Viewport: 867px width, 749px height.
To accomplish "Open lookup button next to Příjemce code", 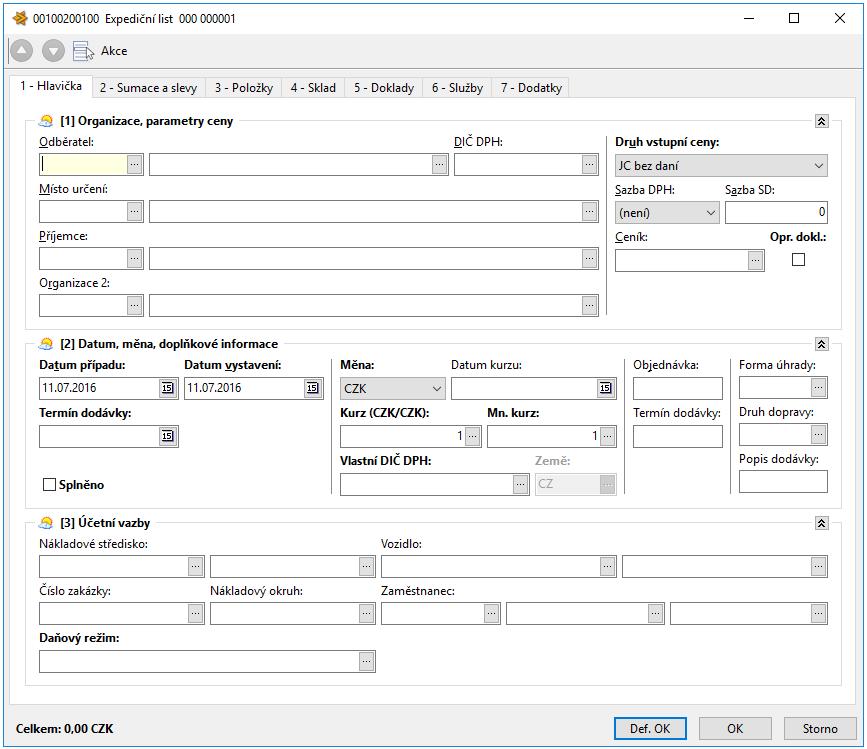I will coord(134,258).
